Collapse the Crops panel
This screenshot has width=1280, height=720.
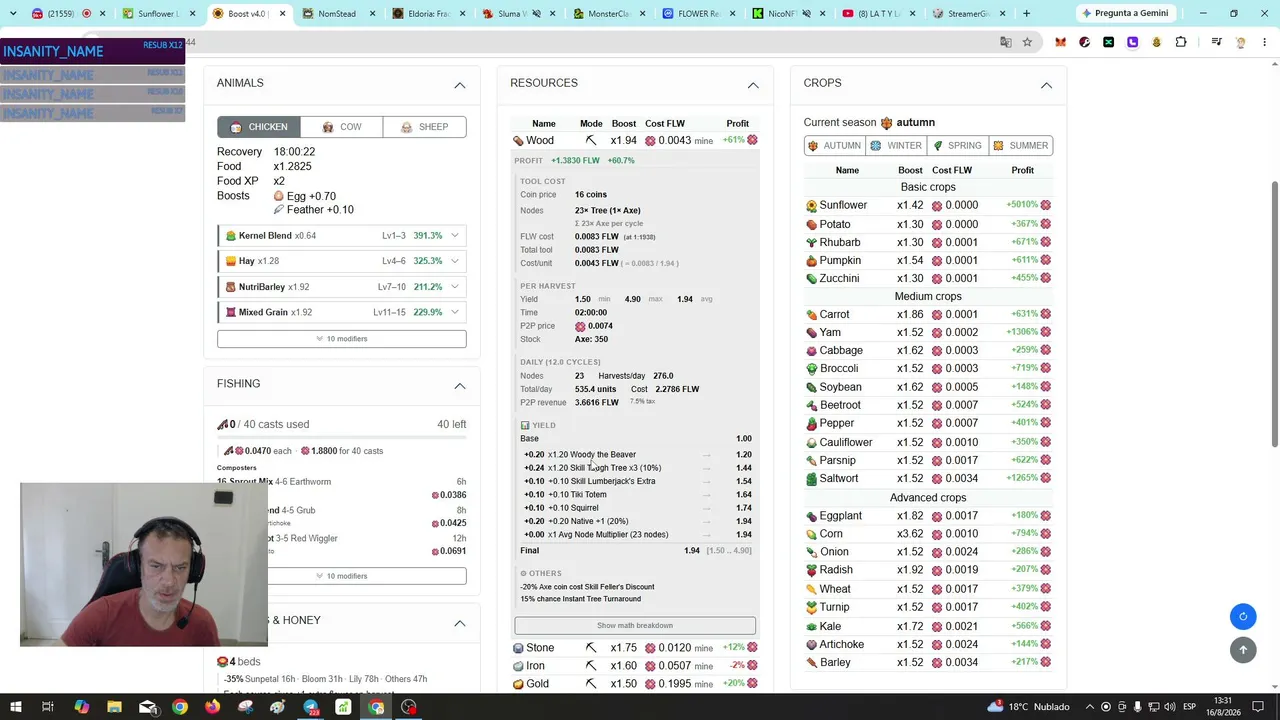[x=1046, y=85]
